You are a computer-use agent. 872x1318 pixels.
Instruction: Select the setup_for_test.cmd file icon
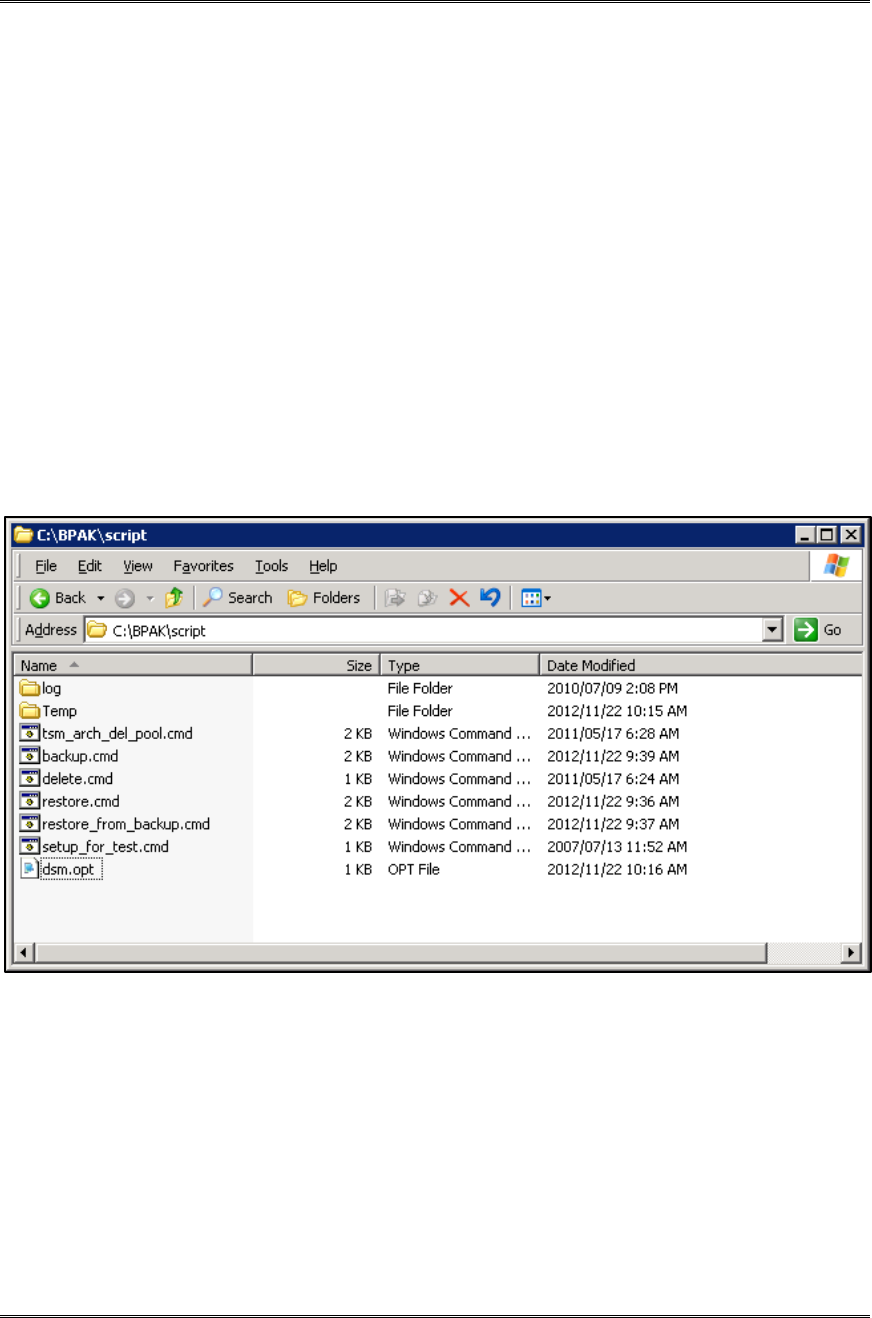click(29, 847)
